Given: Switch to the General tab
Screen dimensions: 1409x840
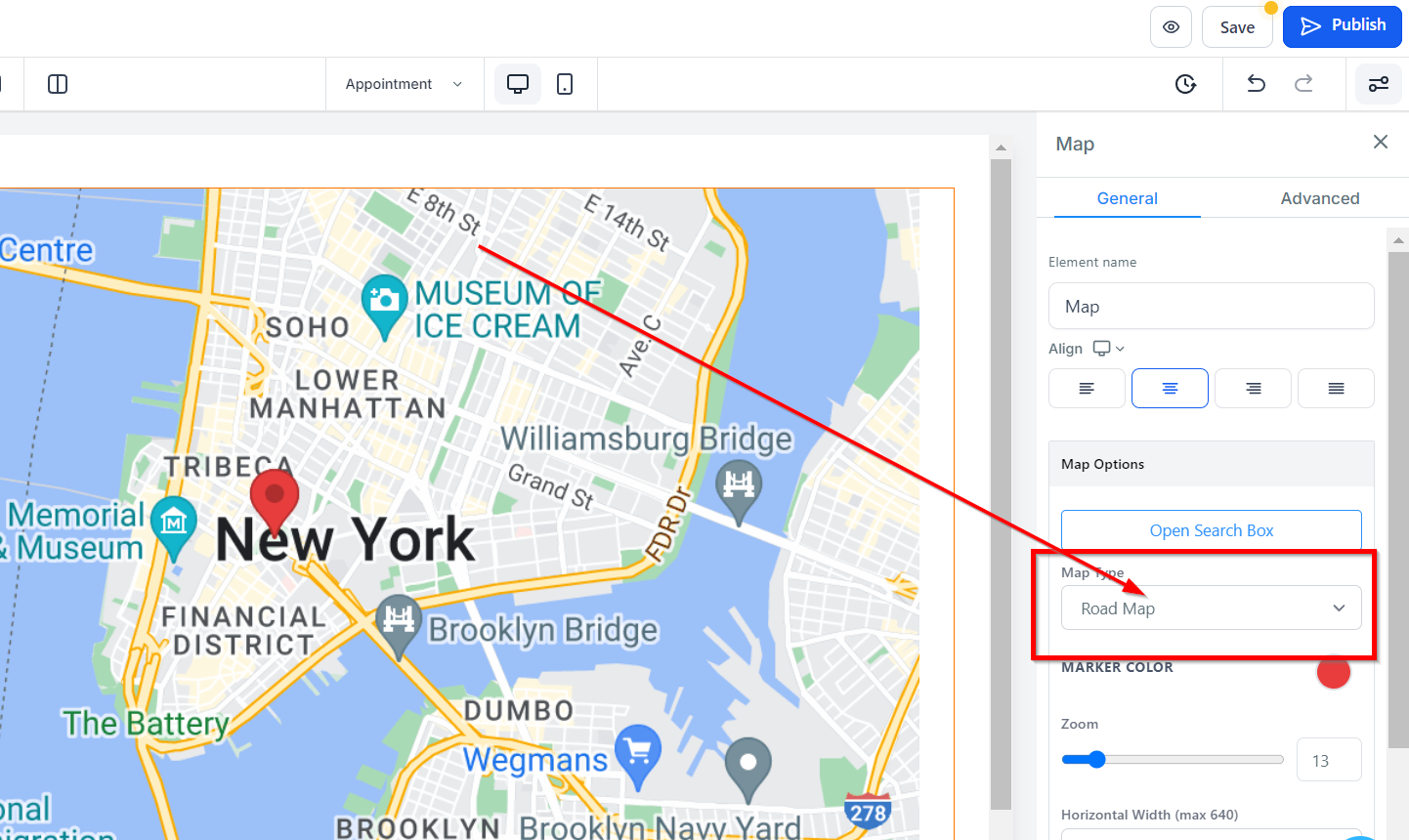Looking at the screenshot, I should point(1127,198).
